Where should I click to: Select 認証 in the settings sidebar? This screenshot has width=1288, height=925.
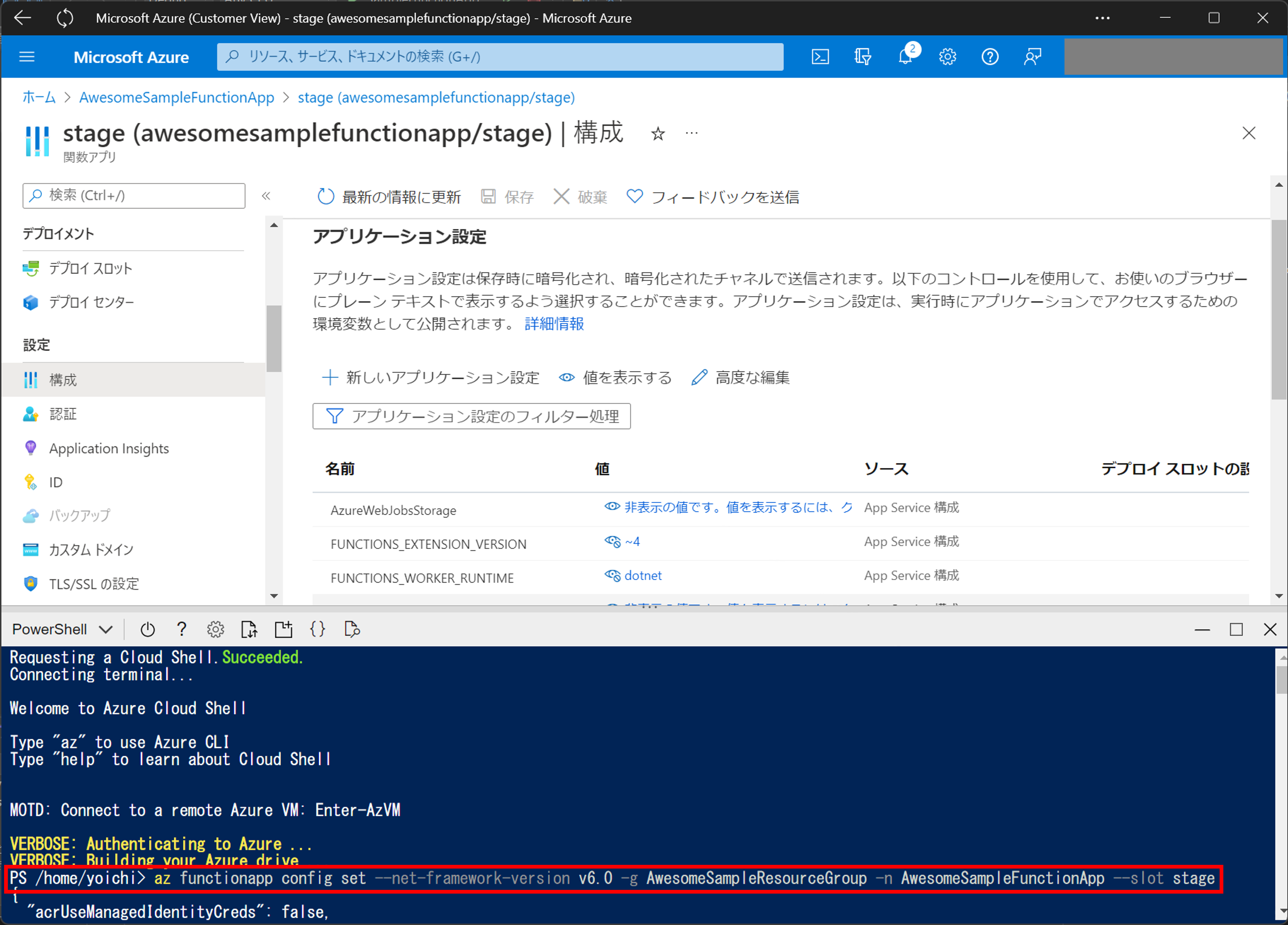(x=63, y=413)
